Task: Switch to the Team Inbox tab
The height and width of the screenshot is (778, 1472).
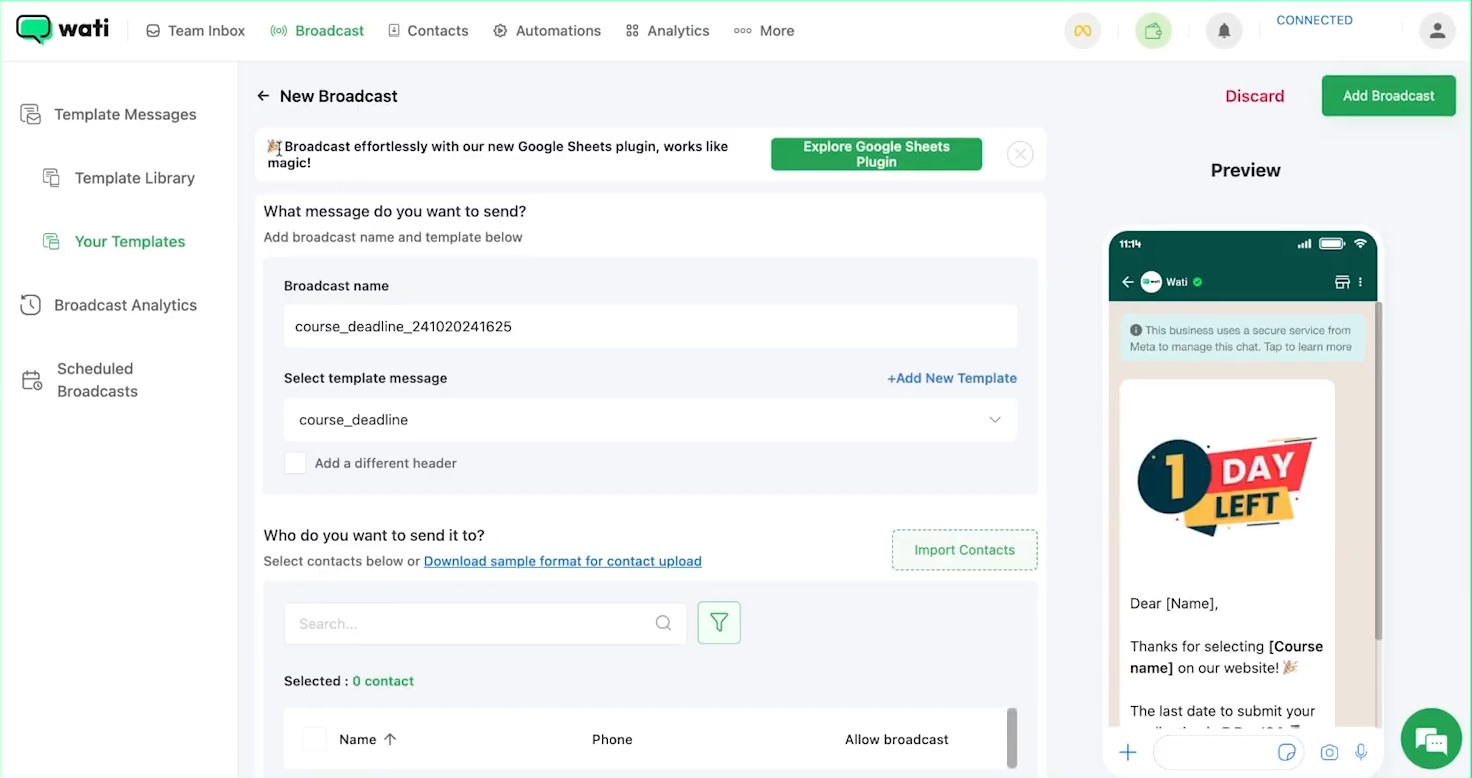Action: pos(196,31)
